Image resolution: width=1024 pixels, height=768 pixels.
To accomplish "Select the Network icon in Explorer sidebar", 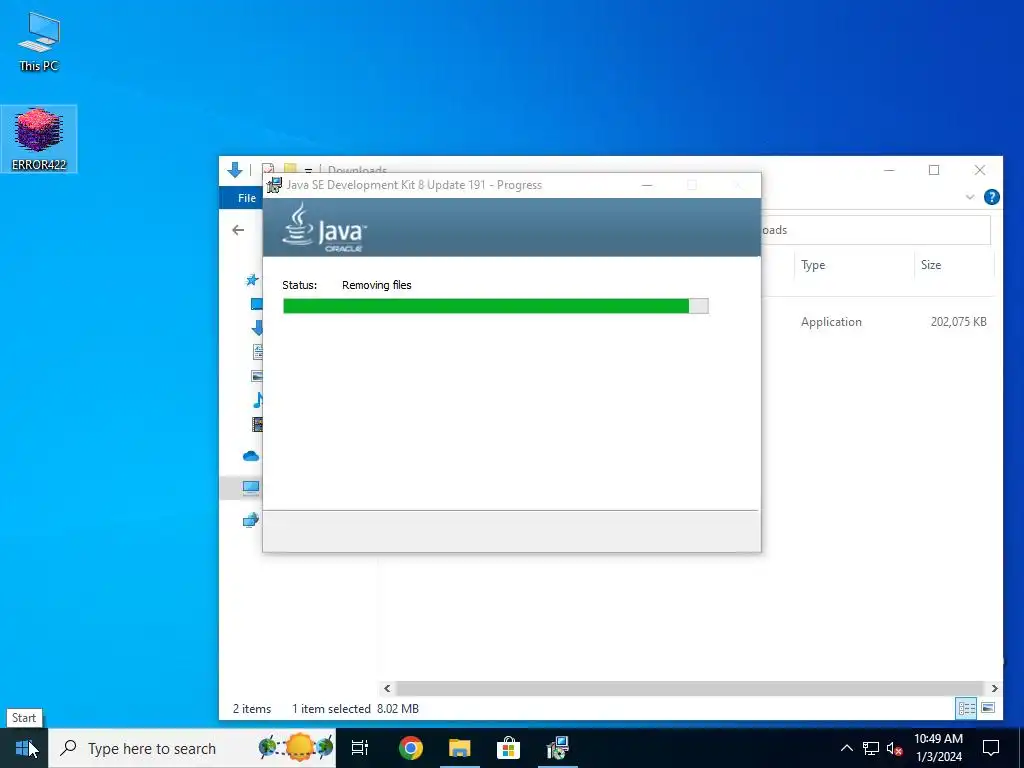I will click(x=251, y=520).
